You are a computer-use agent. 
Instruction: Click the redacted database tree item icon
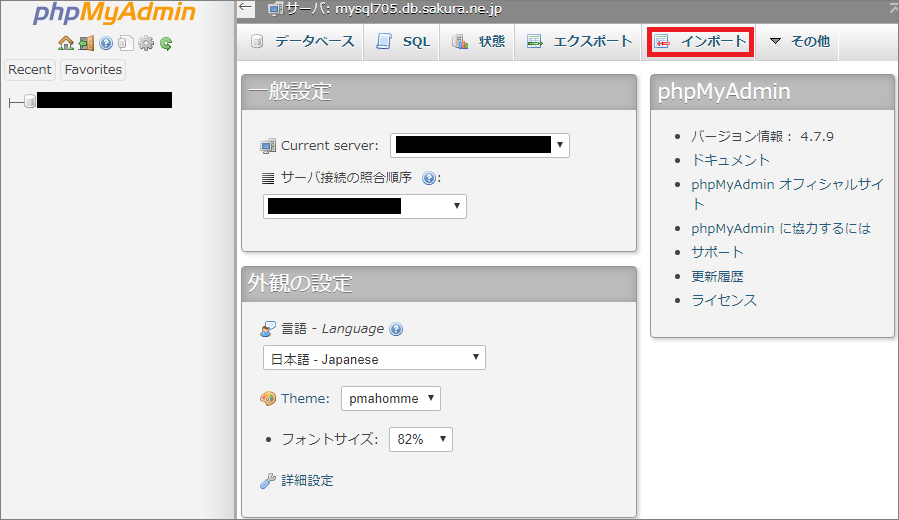coord(30,101)
